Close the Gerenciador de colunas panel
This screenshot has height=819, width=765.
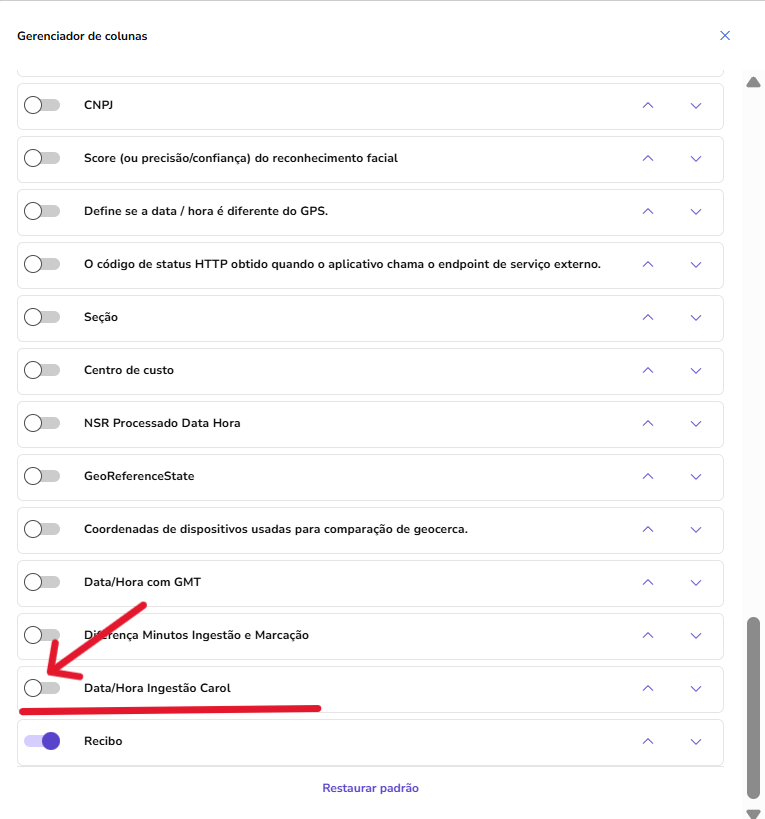pyautogui.click(x=725, y=36)
